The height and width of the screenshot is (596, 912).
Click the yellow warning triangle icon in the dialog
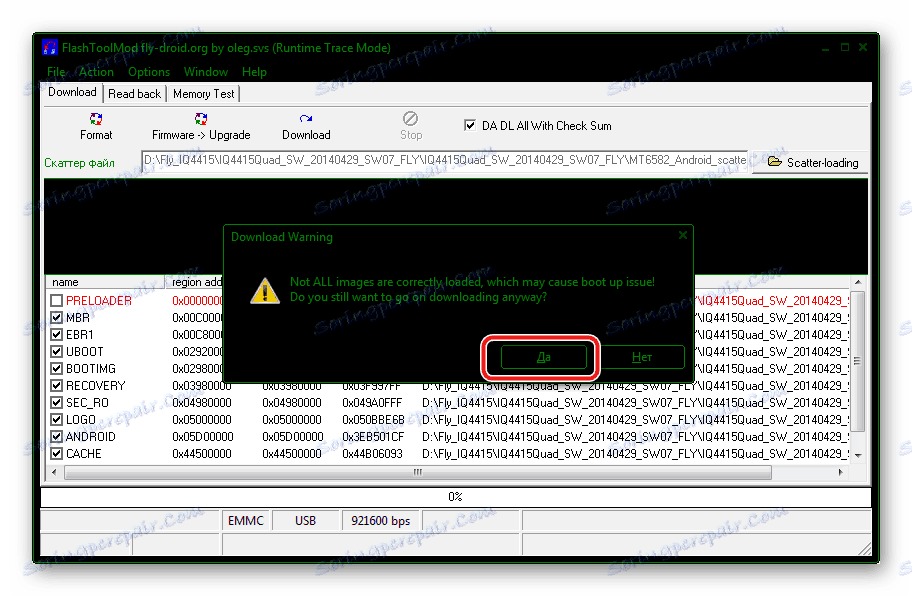[x=265, y=290]
